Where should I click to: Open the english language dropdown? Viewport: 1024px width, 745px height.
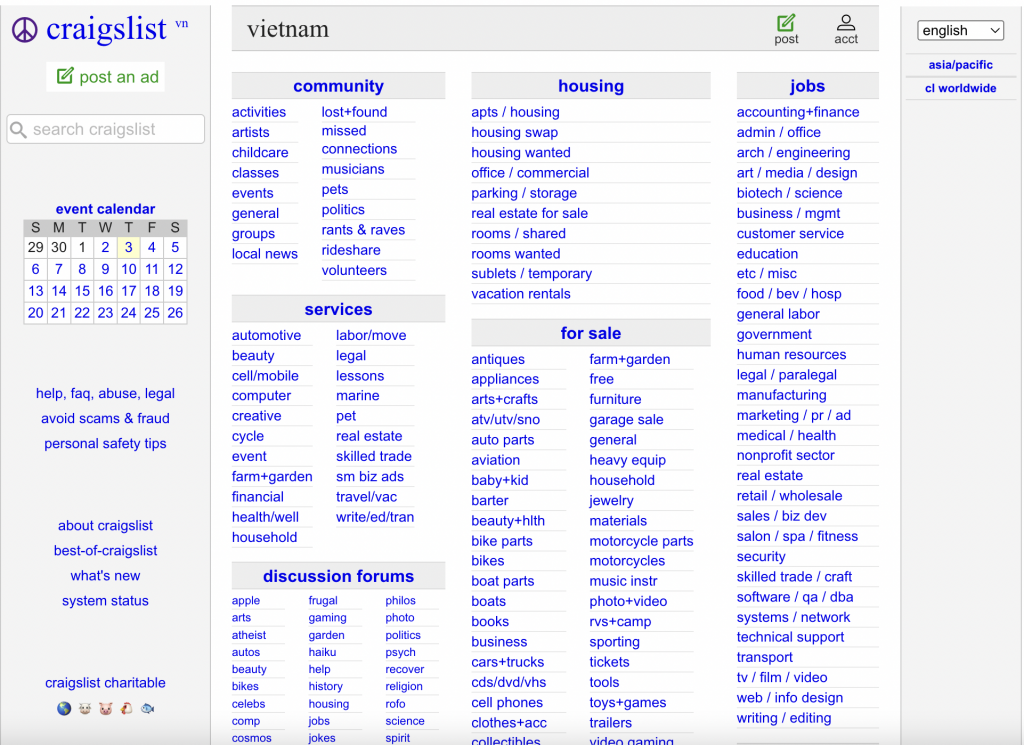click(x=960, y=31)
